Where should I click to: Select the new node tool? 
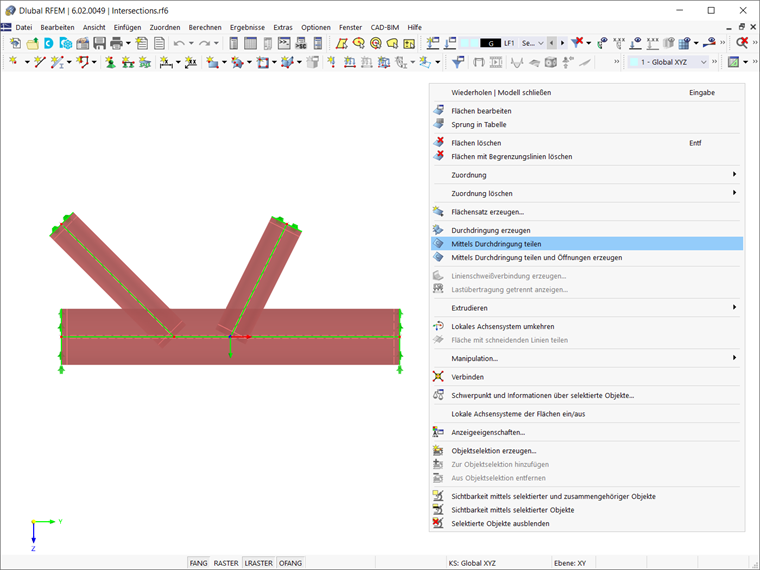pos(14,62)
